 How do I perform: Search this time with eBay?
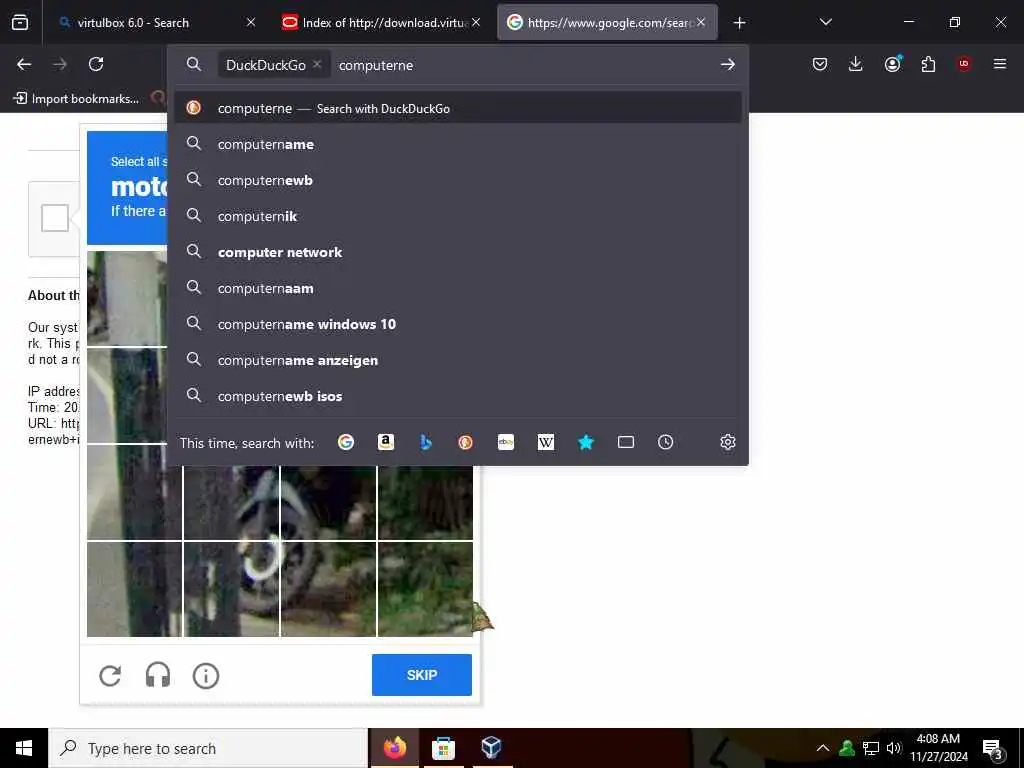click(x=505, y=442)
